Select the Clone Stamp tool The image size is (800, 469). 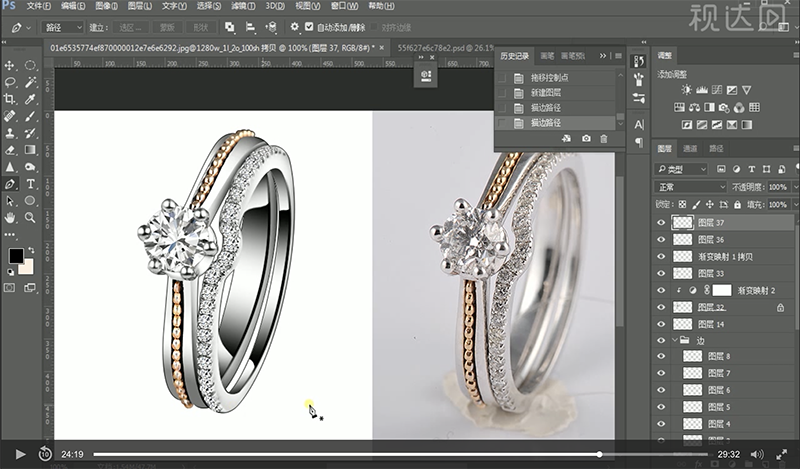(10, 133)
